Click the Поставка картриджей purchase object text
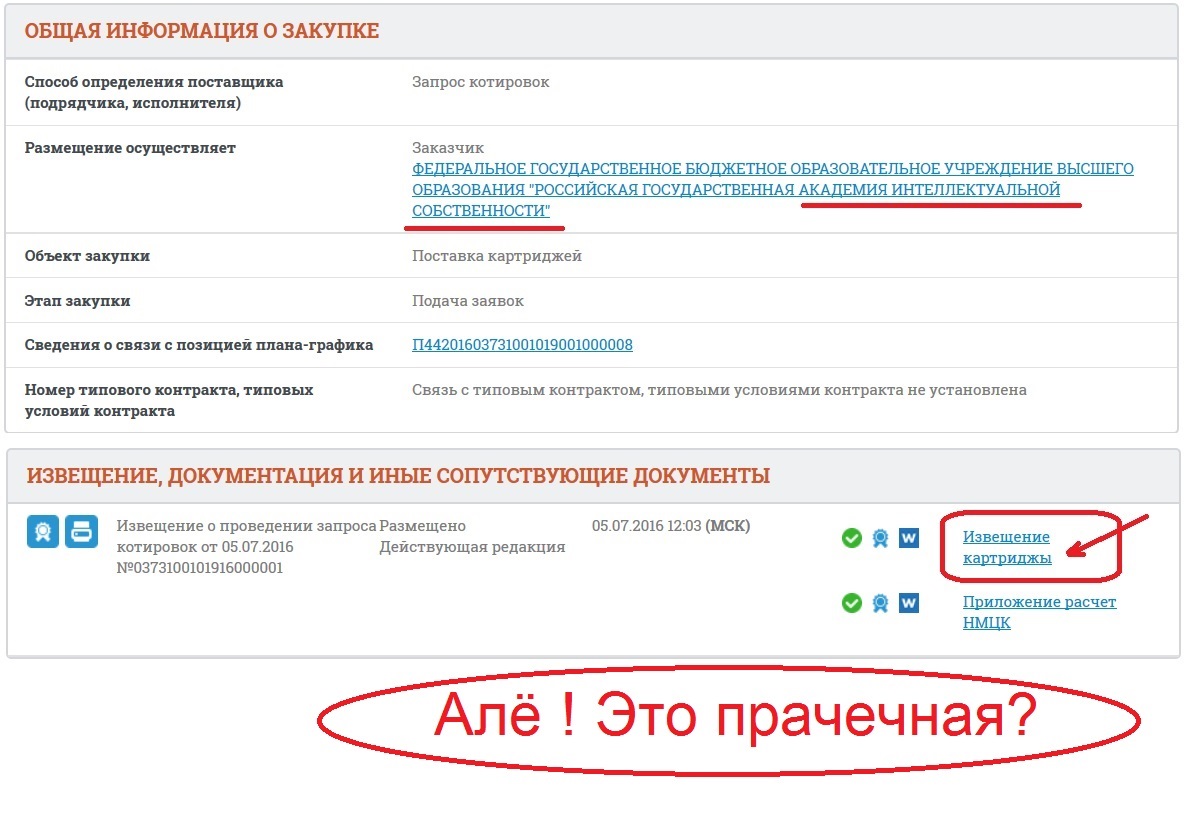Screen dimensions: 1193x822 click(496, 256)
